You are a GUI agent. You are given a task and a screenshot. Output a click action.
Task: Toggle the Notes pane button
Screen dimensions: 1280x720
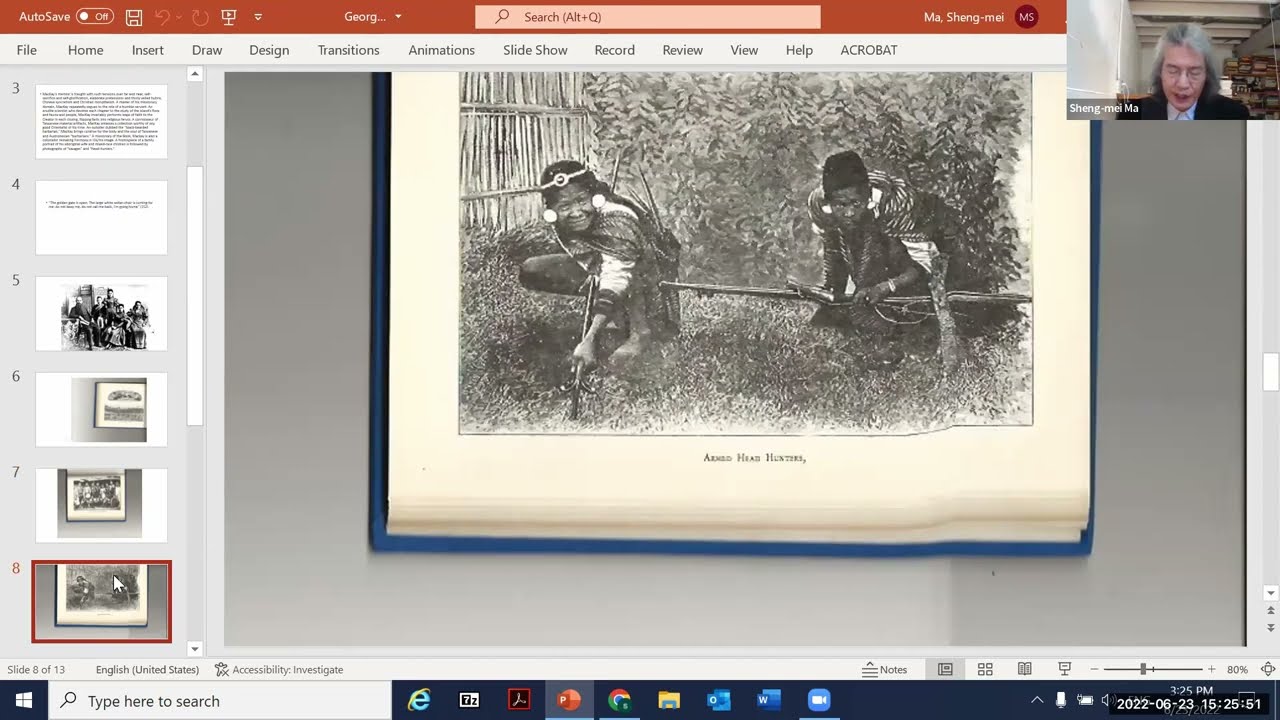coord(885,669)
